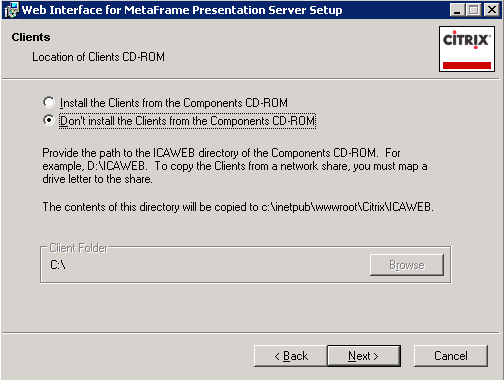Screen dimensions: 504x380
Task: Click the 'Location of Clients CD-ROM' subtitle
Action: point(98,57)
